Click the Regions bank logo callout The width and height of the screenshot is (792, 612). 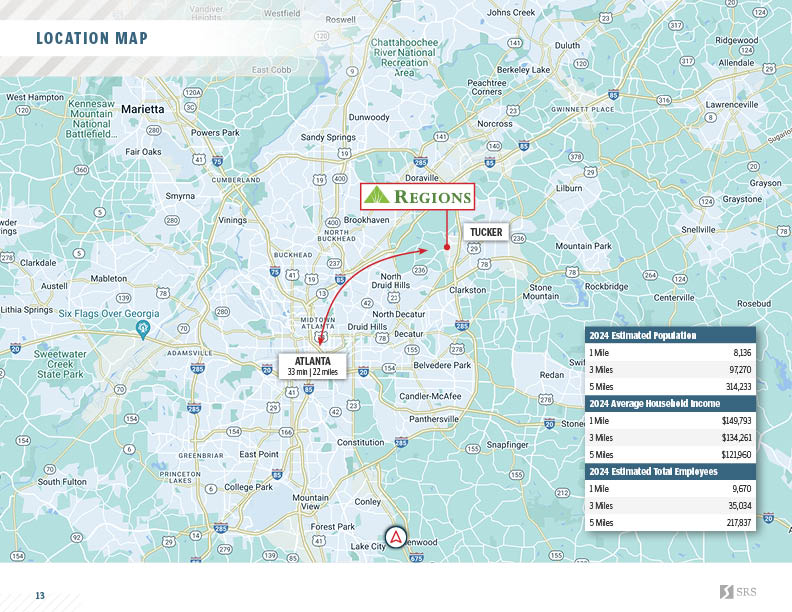pyautogui.click(x=417, y=196)
